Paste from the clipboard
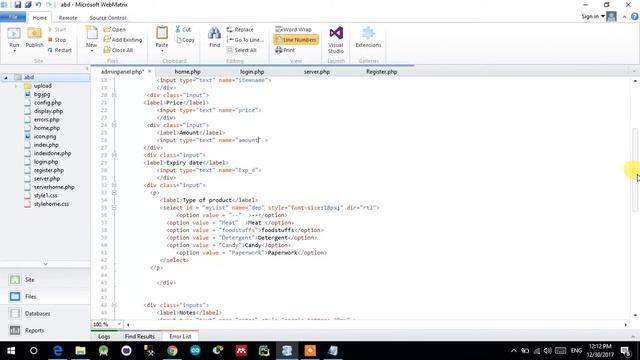 click(162, 38)
